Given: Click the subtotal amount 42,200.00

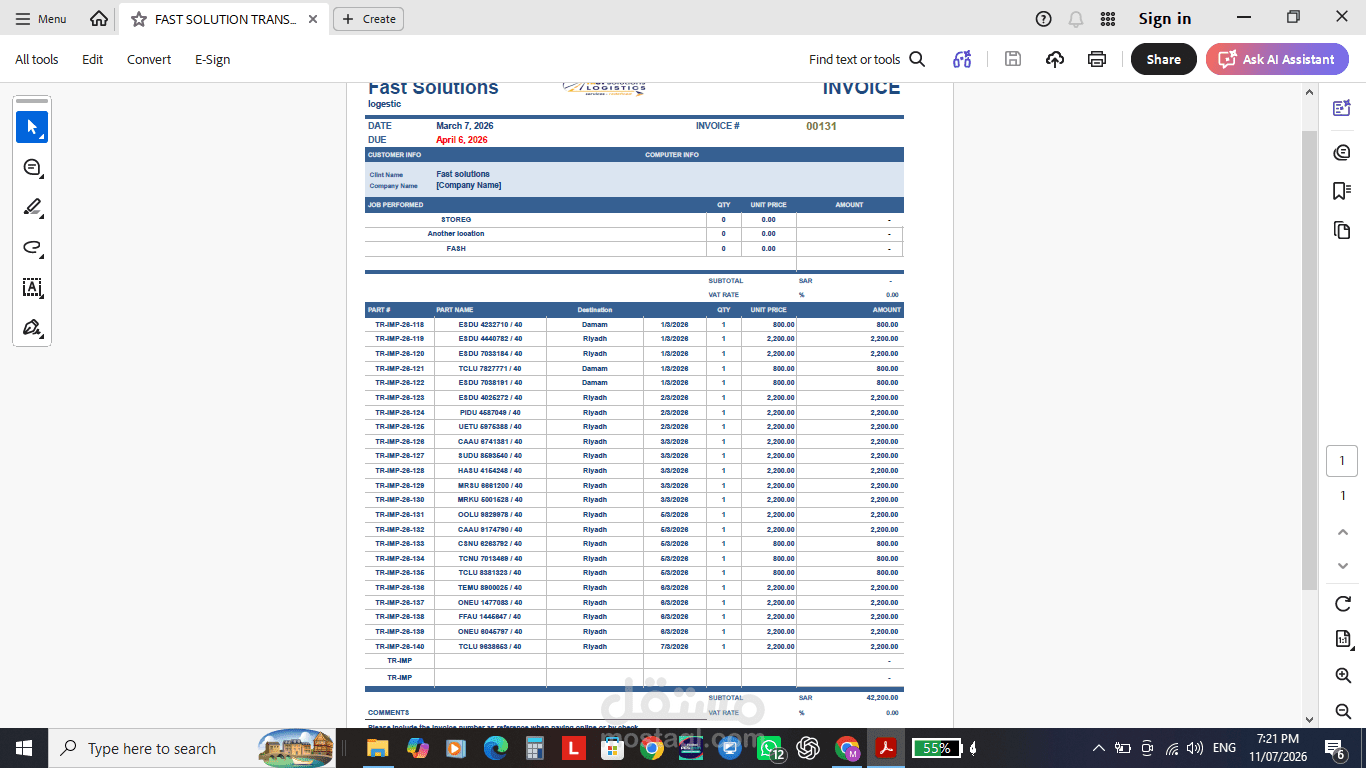Looking at the screenshot, I should [x=882, y=698].
